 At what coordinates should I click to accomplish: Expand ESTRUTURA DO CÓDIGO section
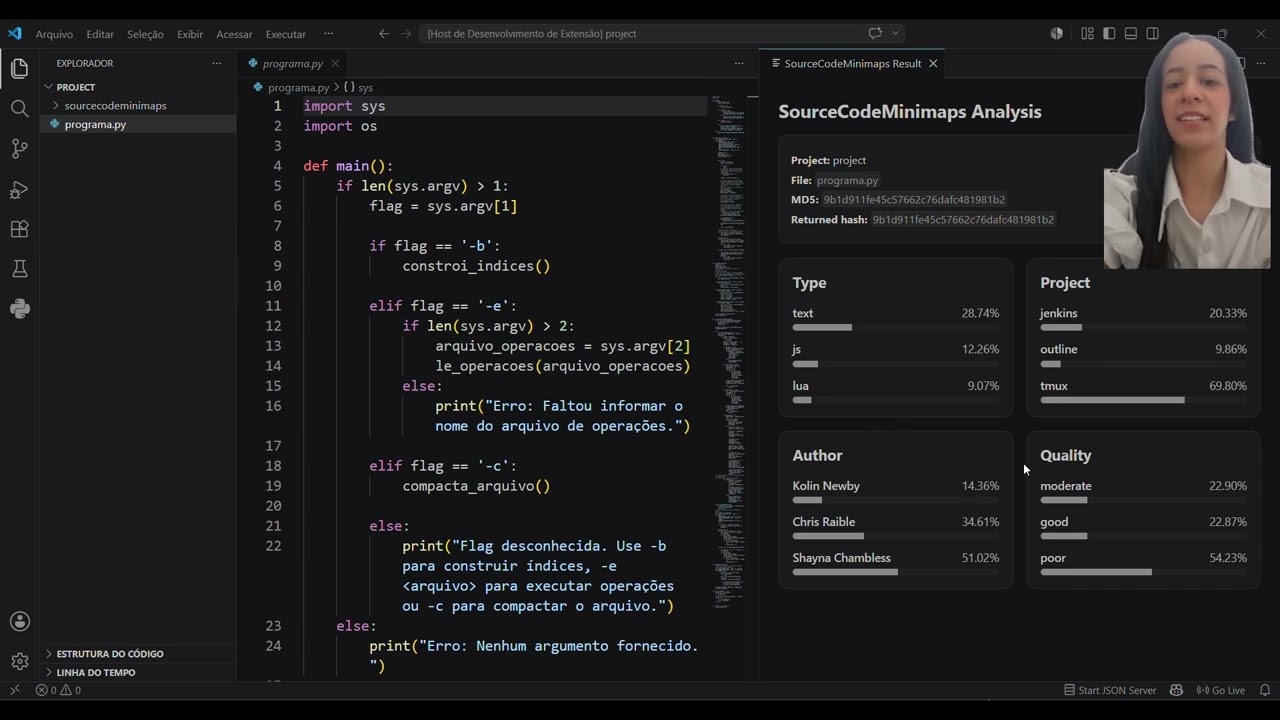click(x=138, y=653)
